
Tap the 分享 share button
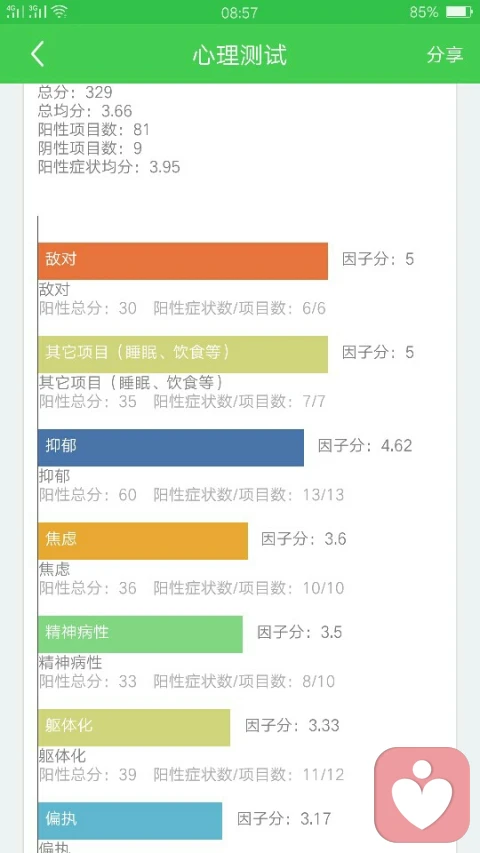[x=444, y=54]
